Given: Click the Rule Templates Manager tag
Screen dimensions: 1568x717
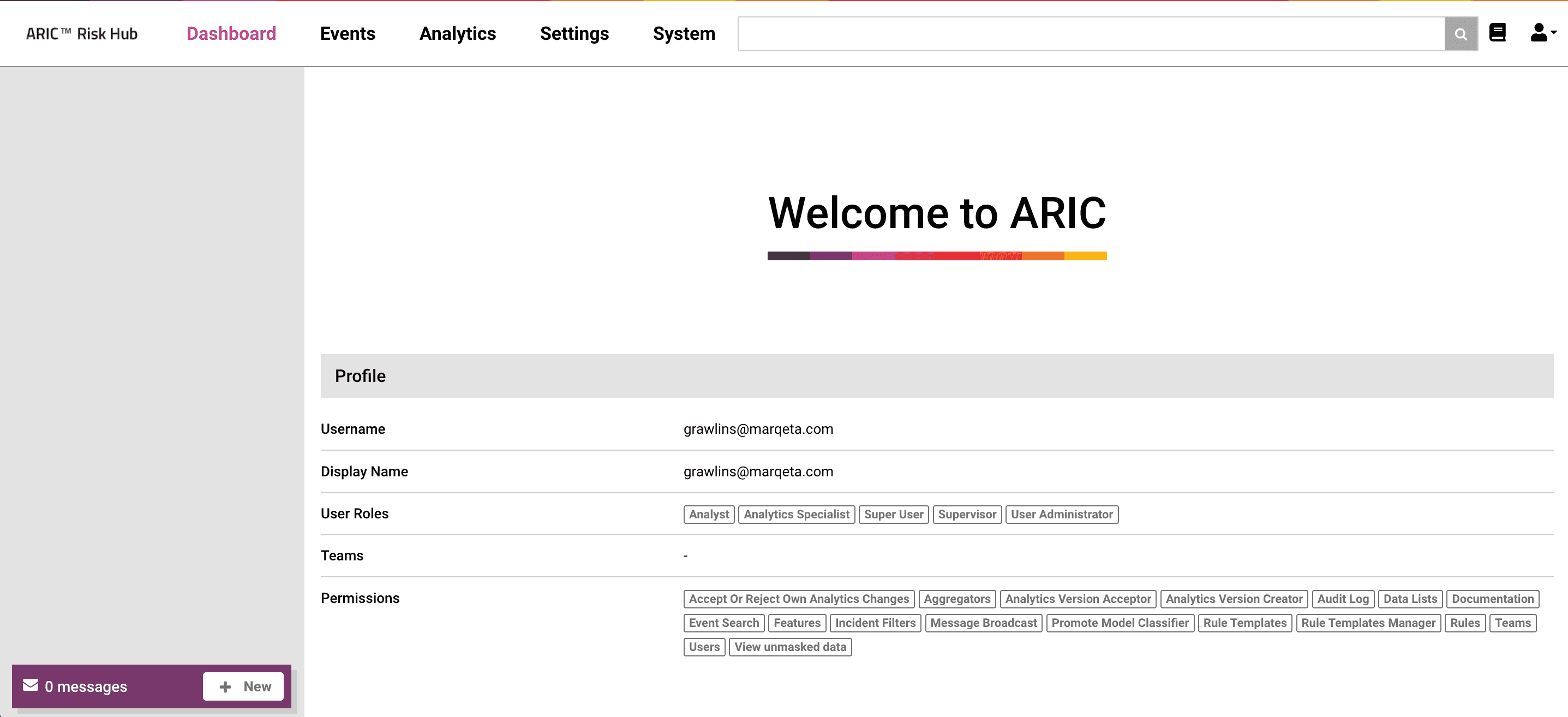Looking at the screenshot, I should click(x=1368, y=623).
